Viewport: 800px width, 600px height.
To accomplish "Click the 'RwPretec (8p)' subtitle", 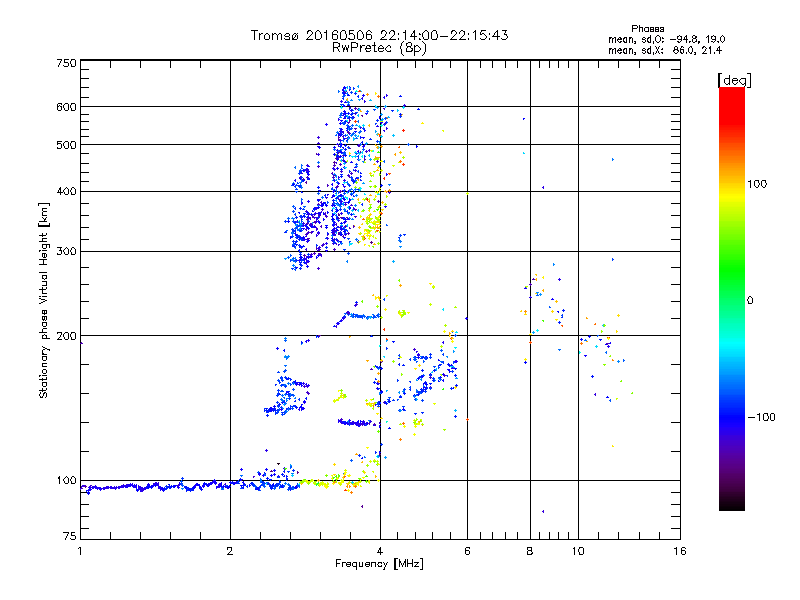I will pyautogui.click(x=379, y=48).
